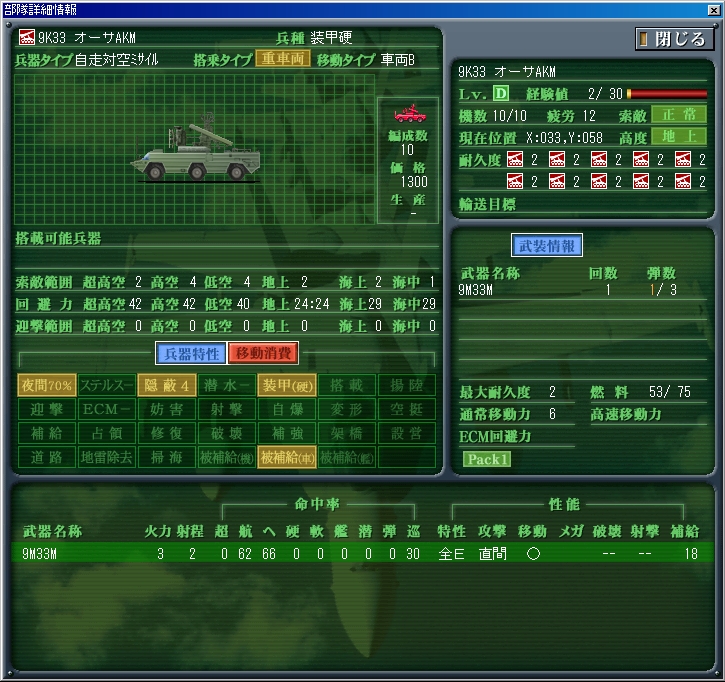Click the 燃料 value 53/ 75
The height and width of the screenshot is (682, 725).
(670, 392)
